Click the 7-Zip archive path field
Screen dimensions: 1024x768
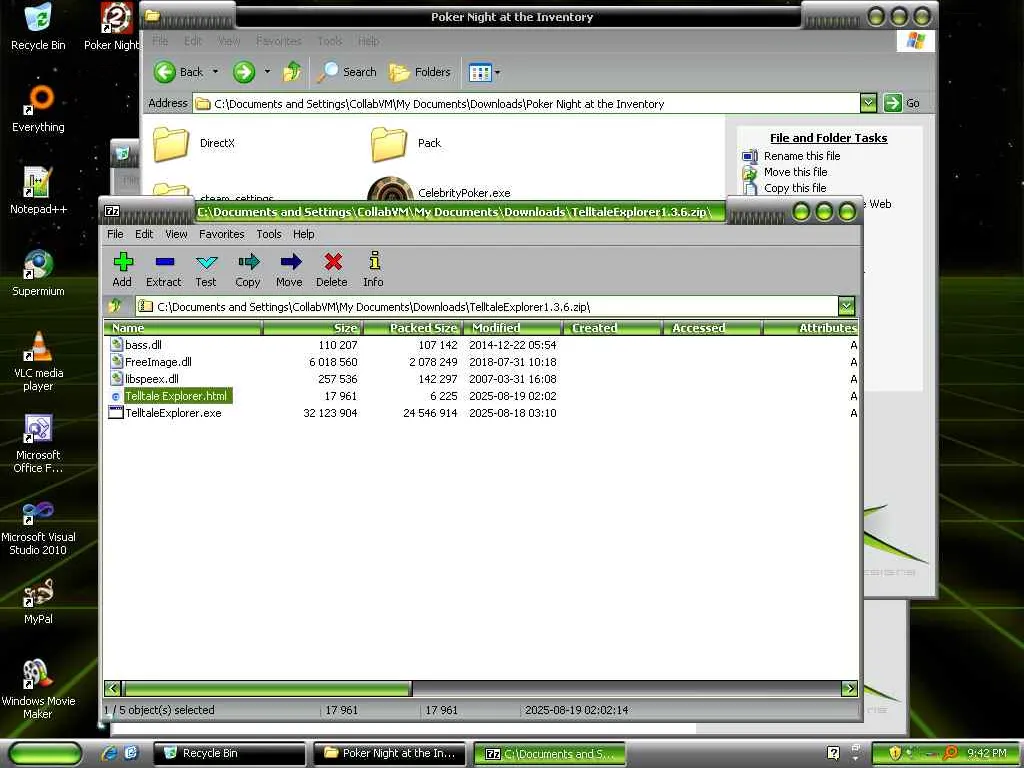[487, 306]
